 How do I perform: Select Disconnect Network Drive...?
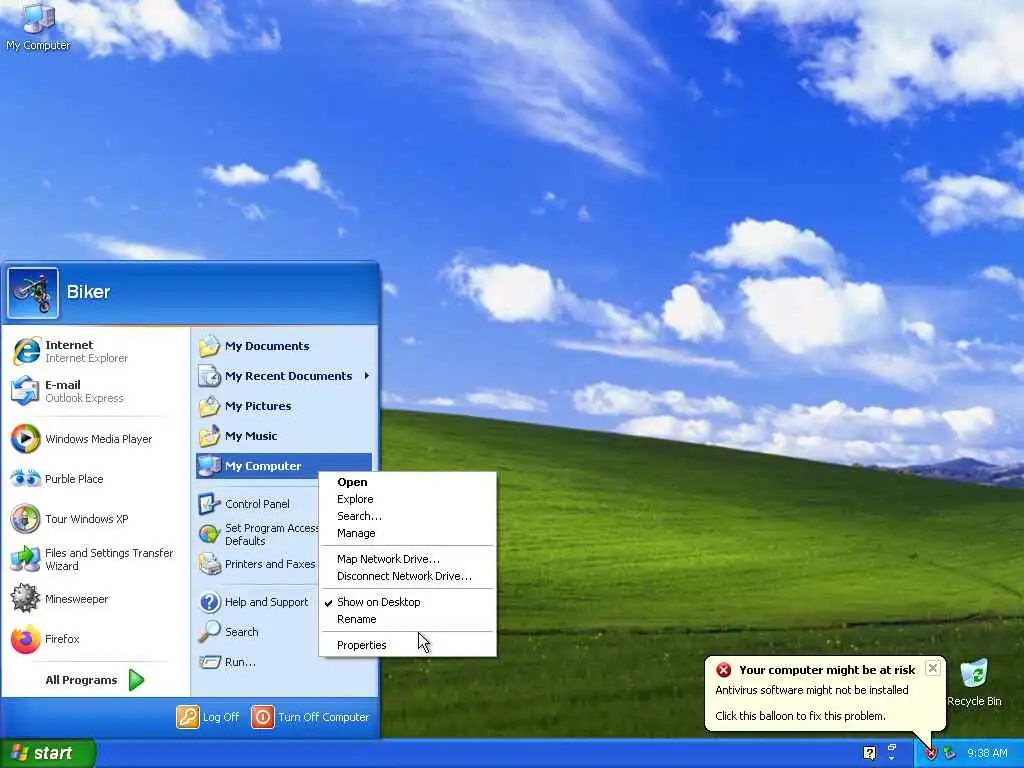click(x=408, y=576)
